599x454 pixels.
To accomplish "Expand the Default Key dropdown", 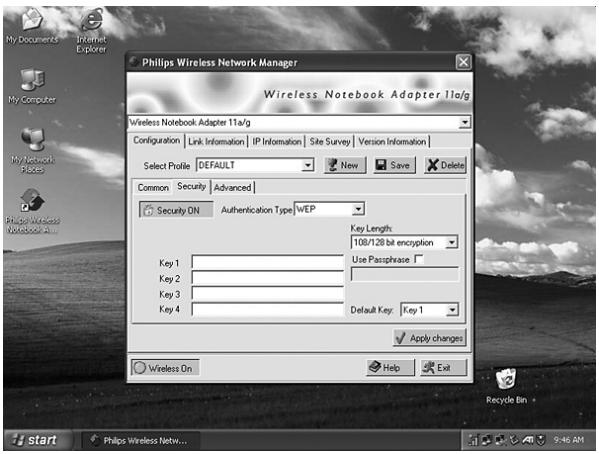I will click(452, 310).
